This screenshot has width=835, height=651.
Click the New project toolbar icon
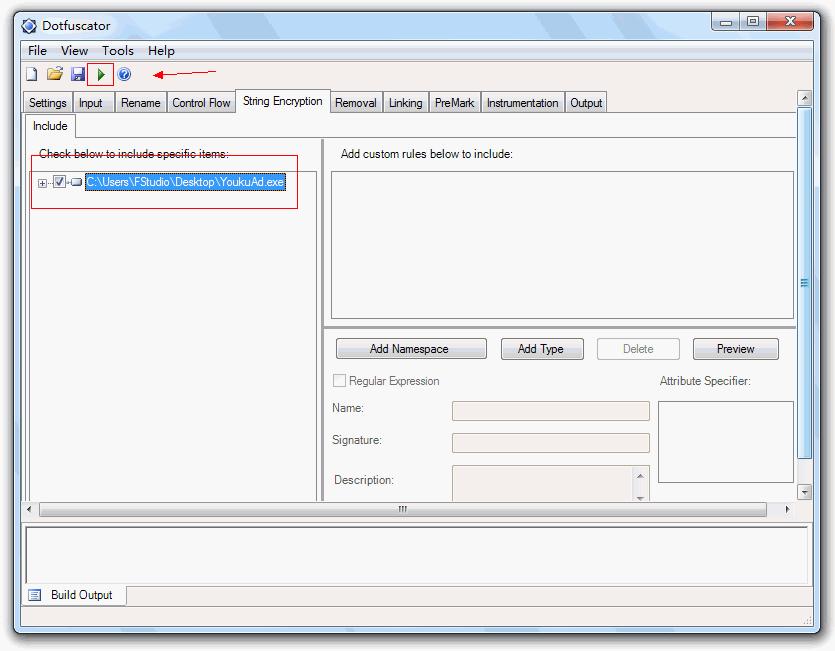click(x=31, y=74)
